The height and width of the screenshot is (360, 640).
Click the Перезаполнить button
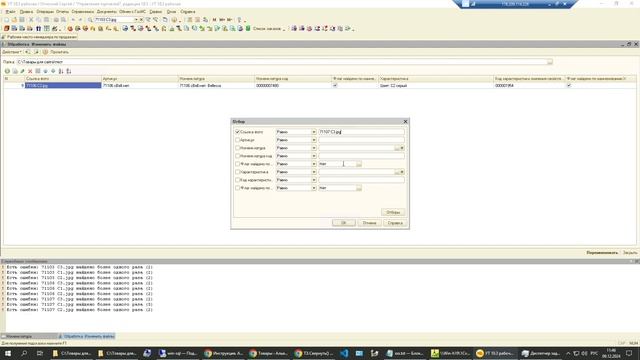[602, 253]
